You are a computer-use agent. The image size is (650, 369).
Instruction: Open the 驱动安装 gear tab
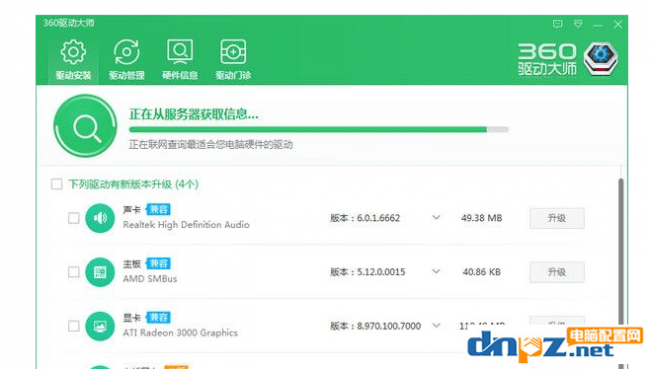pyautogui.click(x=73, y=60)
